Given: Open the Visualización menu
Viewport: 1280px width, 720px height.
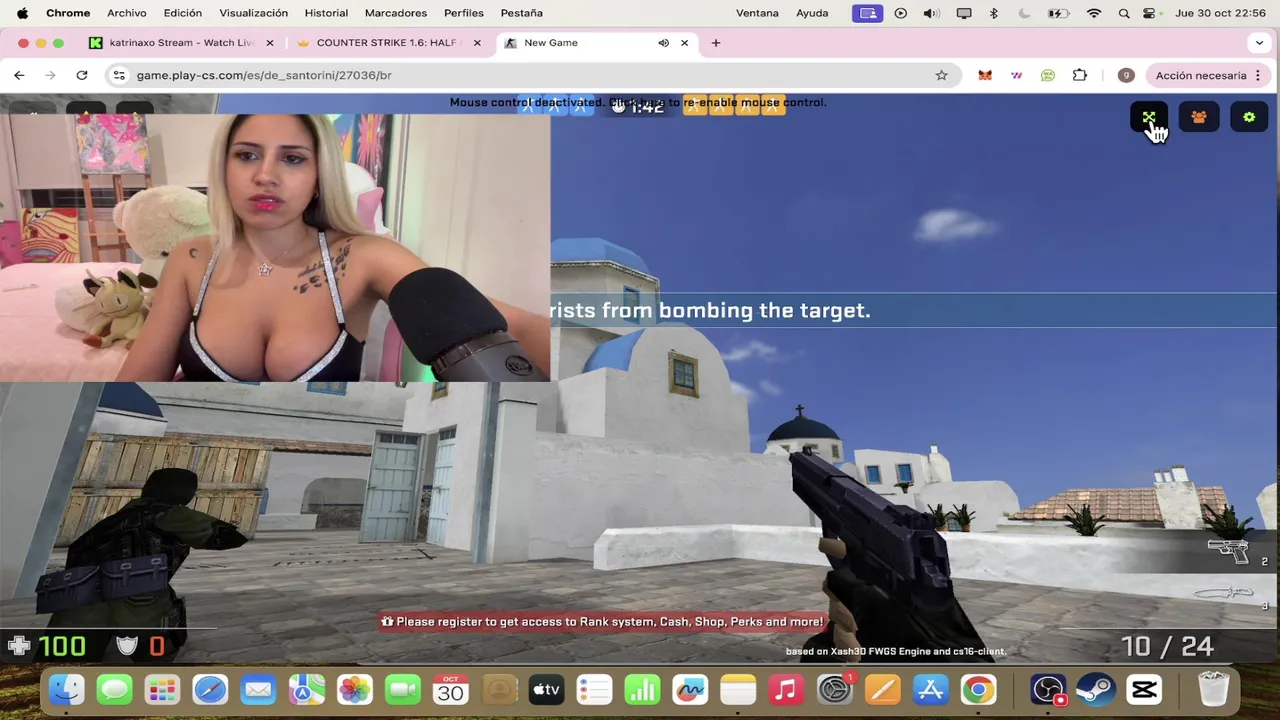Looking at the screenshot, I should pos(254,13).
